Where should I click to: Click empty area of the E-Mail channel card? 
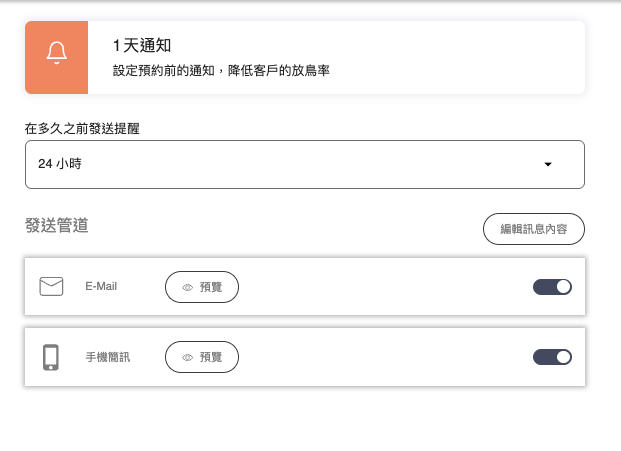(x=390, y=287)
